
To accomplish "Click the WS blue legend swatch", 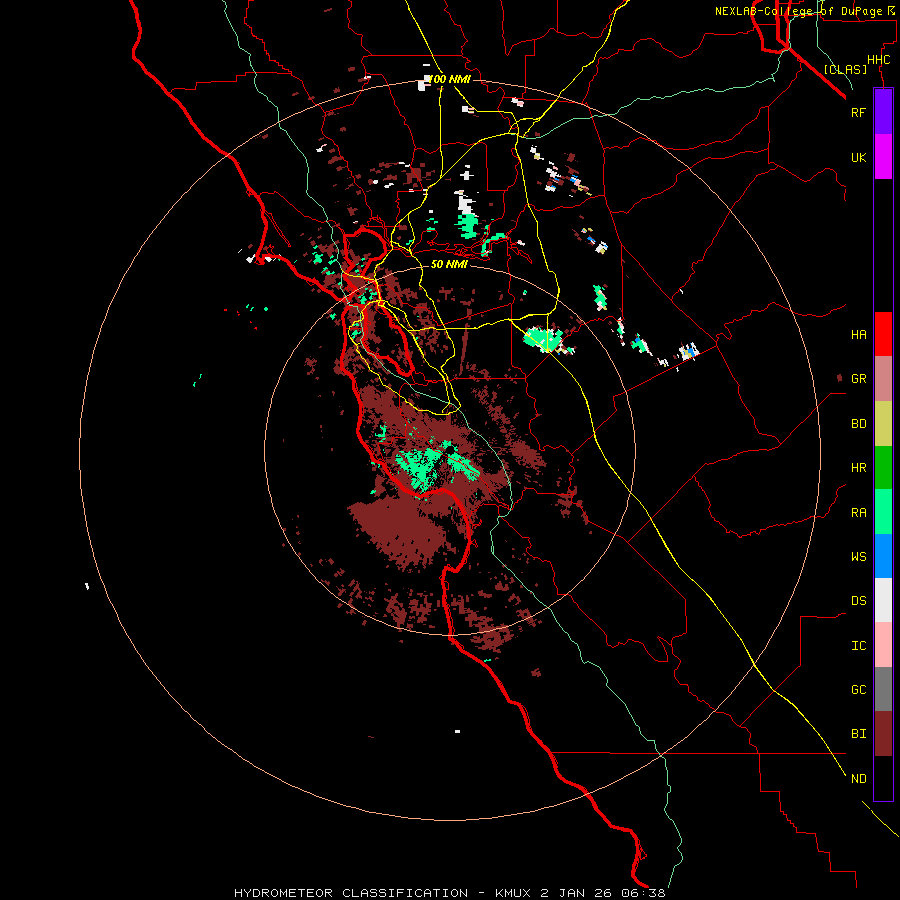I will (883, 556).
